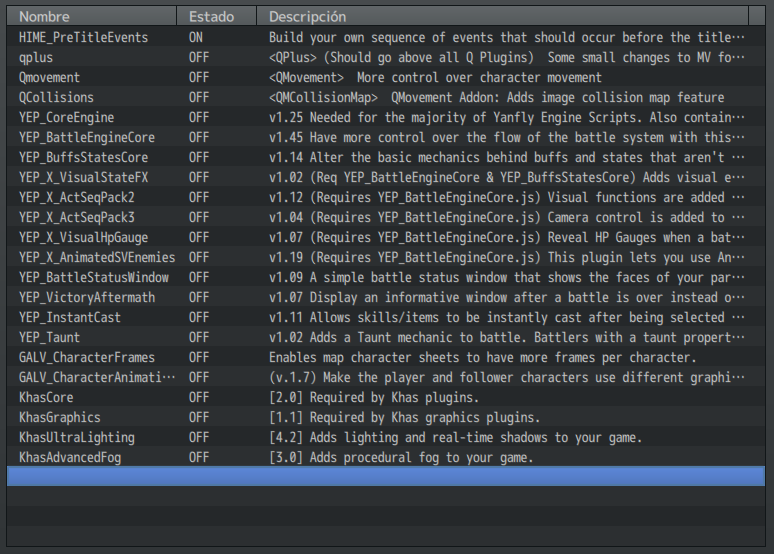The width and height of the screenshot is (774, 554).
Task: Click description 'Adds procedural fog to your game.'
Action: tap(400, 457)
